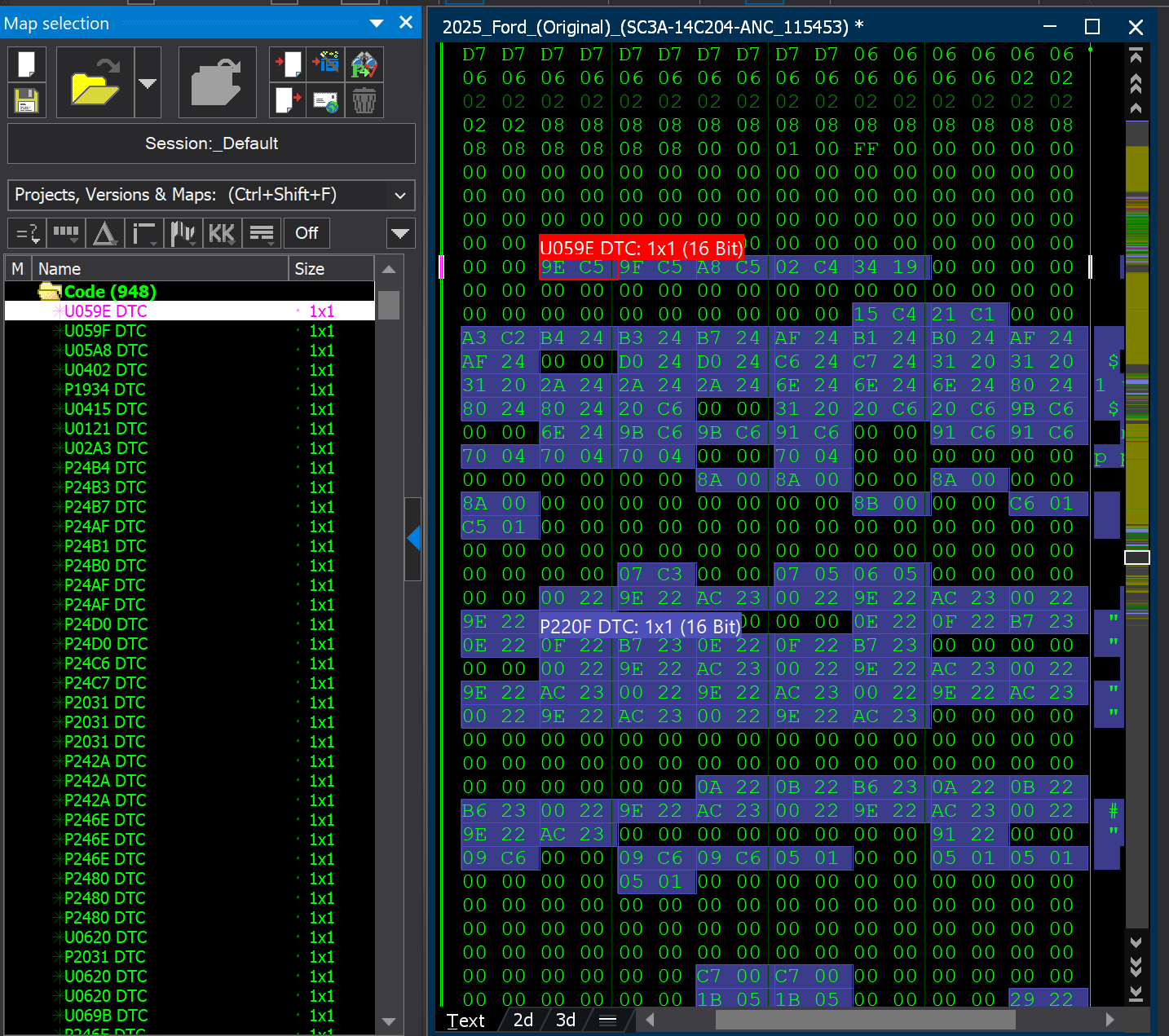Select the P1934 DTC map in the list
This screenshot has width=1169, height=1036.
click(103, 389)
